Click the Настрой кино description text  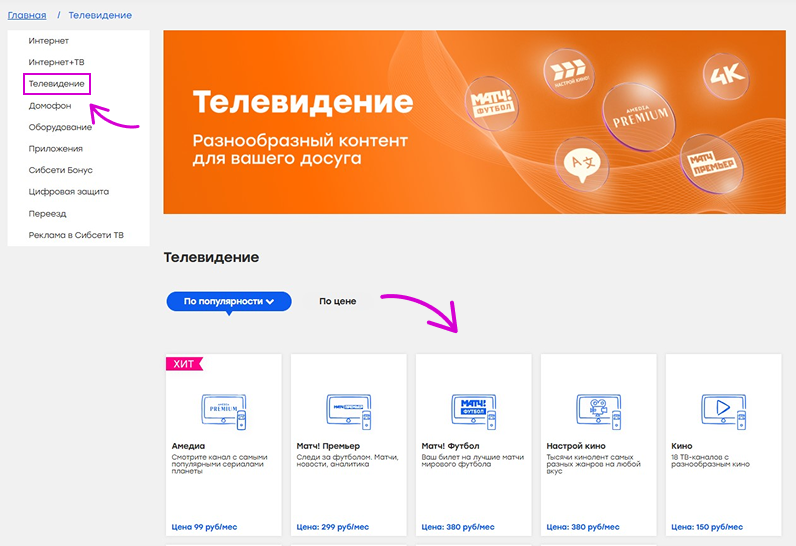pos(593,464)
